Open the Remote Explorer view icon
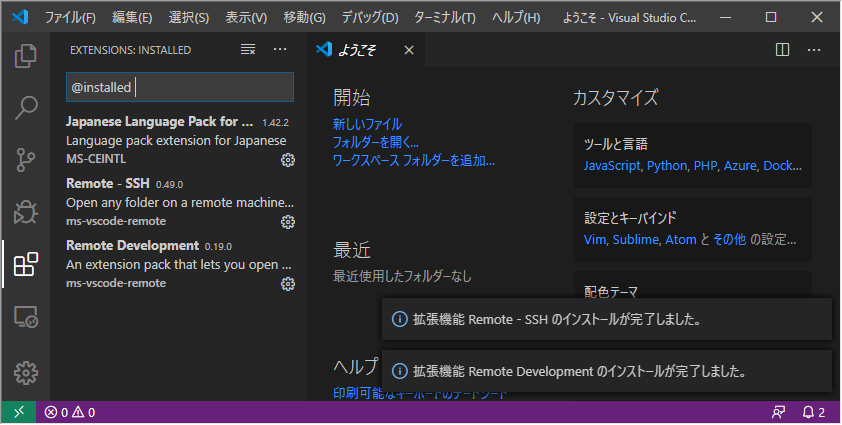Screen dimensions: 842x425 [x=25, y=317]
